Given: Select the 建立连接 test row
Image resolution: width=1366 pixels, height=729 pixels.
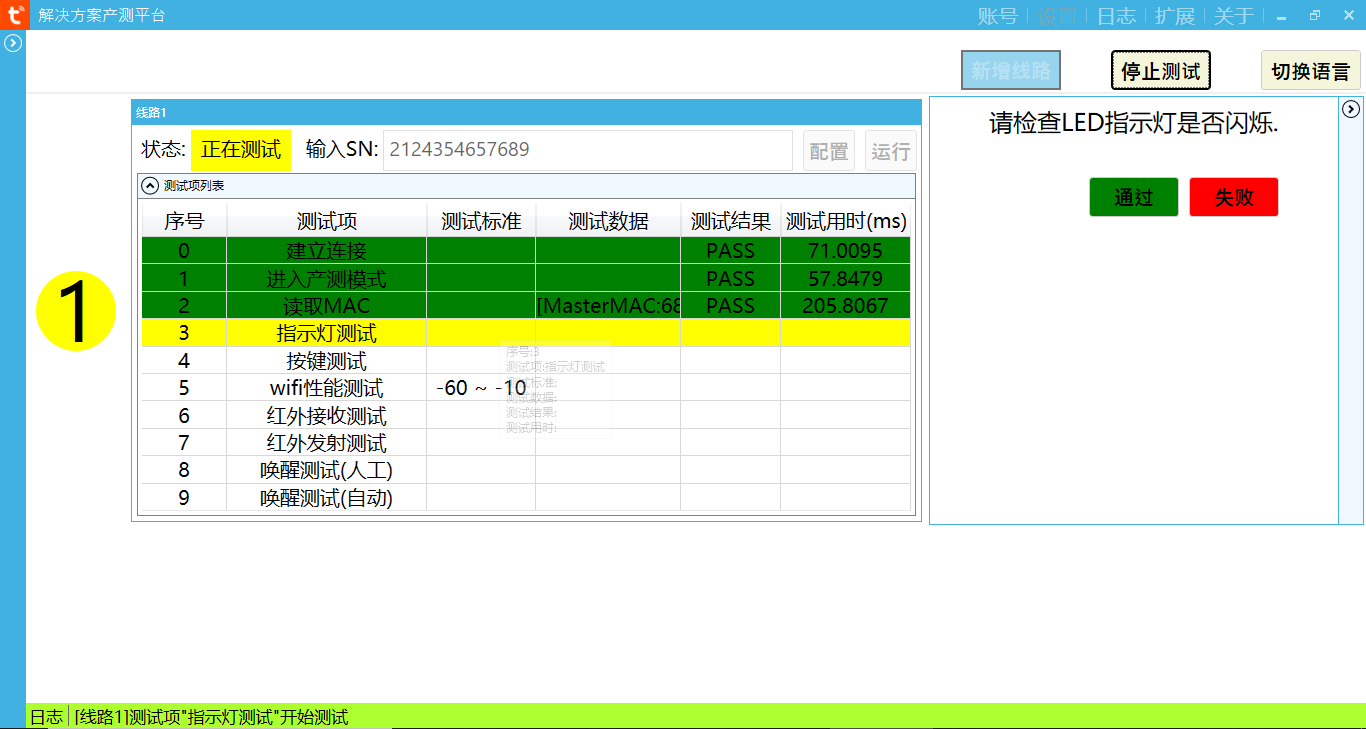Looking at the screenshot, I should click(326, 250).
